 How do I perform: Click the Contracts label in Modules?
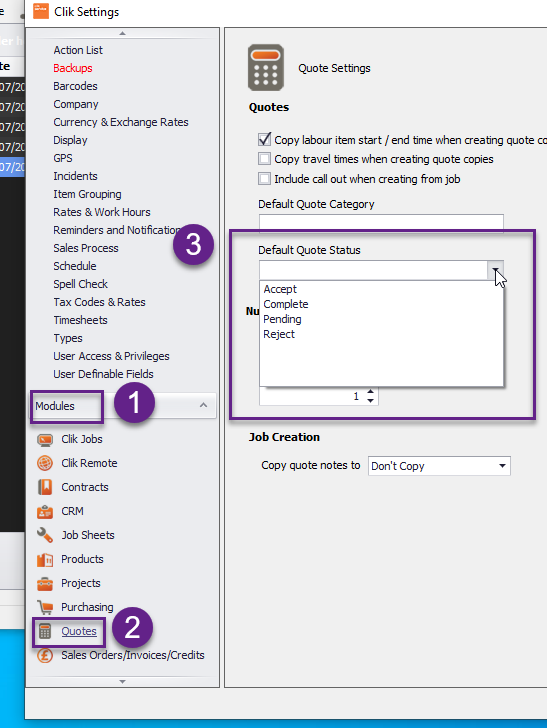[x=85, y=487]
